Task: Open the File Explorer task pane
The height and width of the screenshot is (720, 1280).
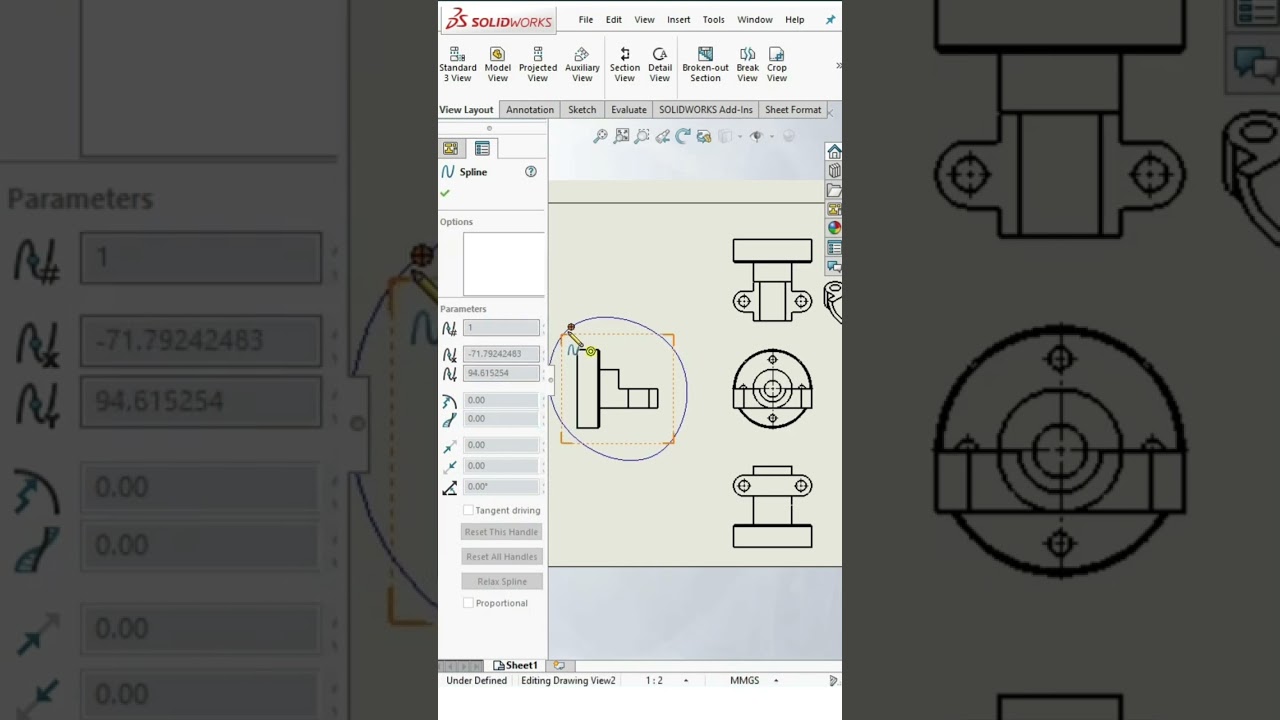Action: [x=834, y=190]
